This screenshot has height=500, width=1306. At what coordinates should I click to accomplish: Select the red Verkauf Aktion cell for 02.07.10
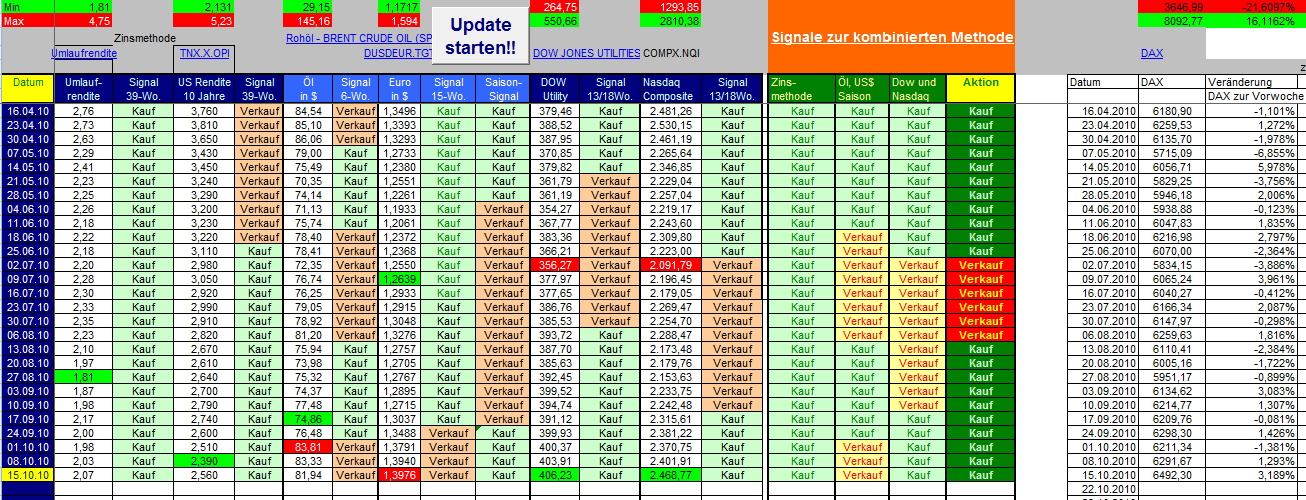point(980,265)
